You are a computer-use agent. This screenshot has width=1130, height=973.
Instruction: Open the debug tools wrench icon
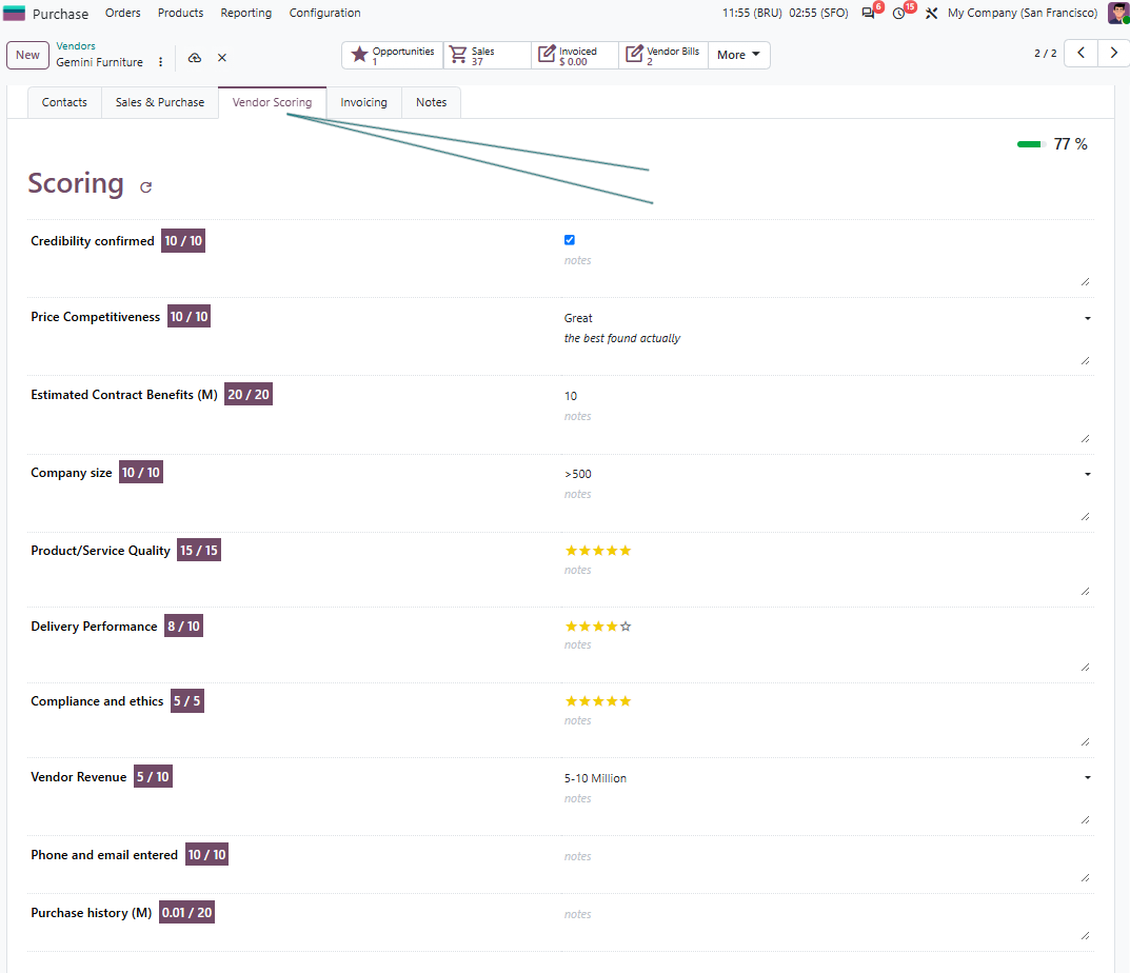tap(931, 13)
